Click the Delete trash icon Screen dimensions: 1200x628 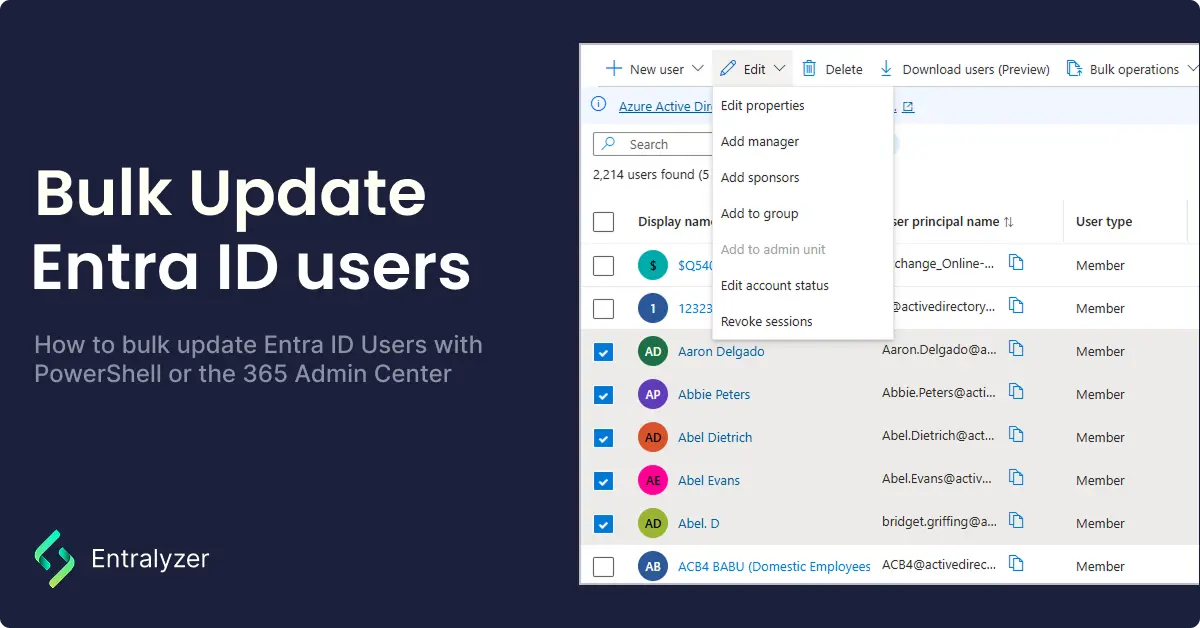(811, 68)
